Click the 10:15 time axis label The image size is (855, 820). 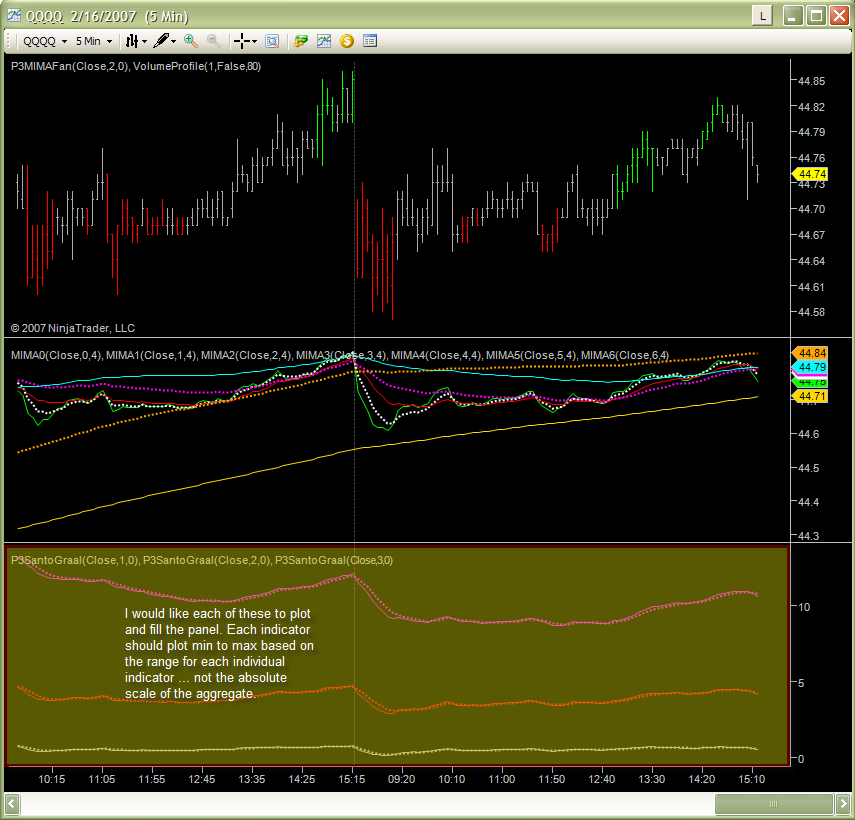[x=52, y=779]
